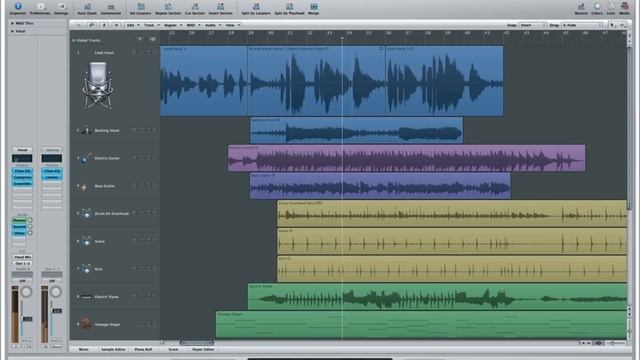640x360 pixels.
Task: Expand the MIDI Thru inspector section
Action: pyautogui.click(x=13, y=23)
